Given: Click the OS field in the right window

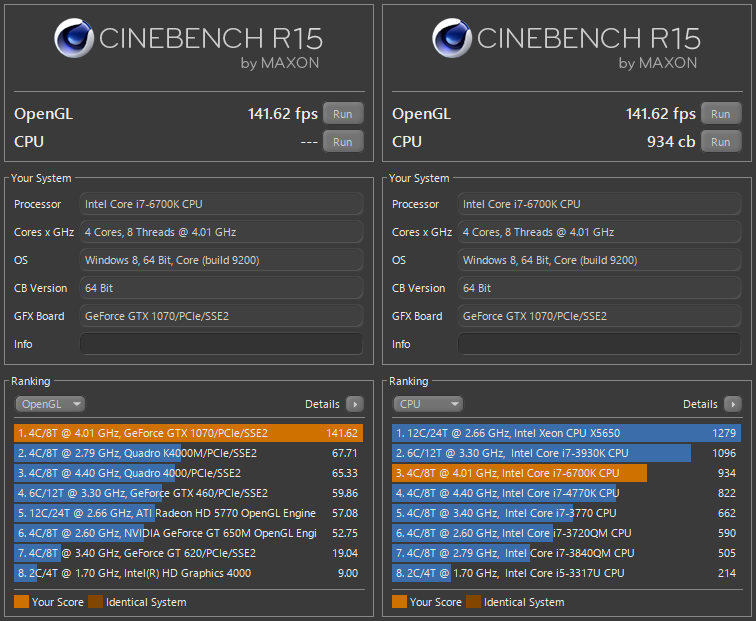Looking at the screenshot, I should [599, 260].
